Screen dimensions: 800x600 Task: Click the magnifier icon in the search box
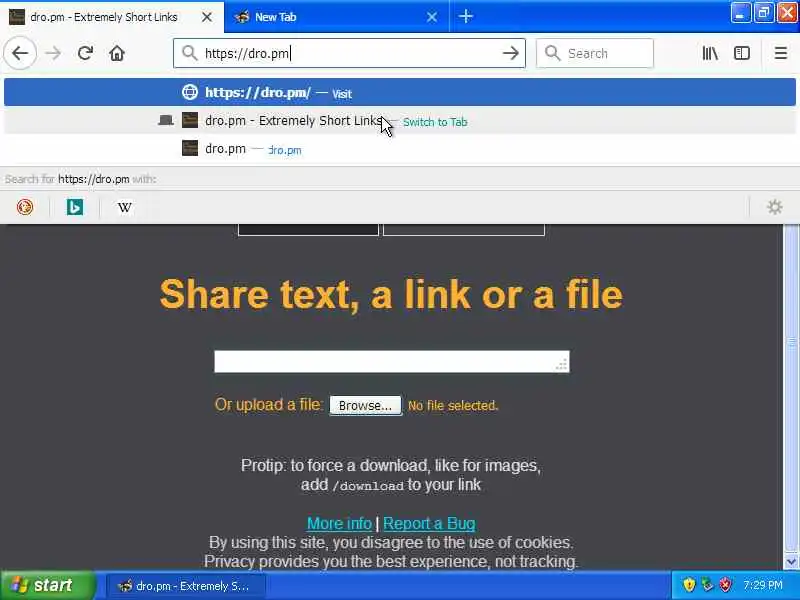tap(552, 53)
